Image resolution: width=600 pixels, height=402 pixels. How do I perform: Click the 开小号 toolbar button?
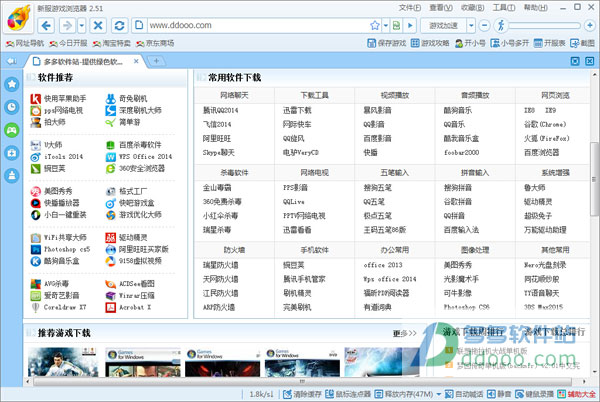(x=470, y=43)
